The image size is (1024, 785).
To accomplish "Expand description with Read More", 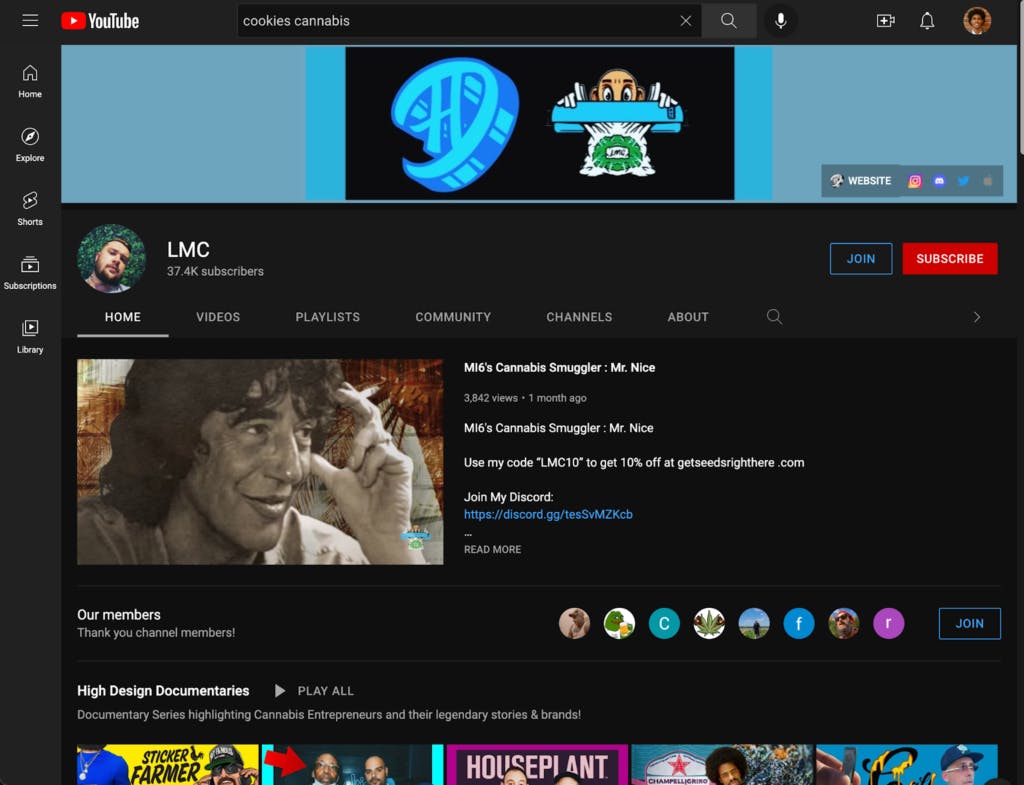I will pyautogui.click(x=492, y=550).
